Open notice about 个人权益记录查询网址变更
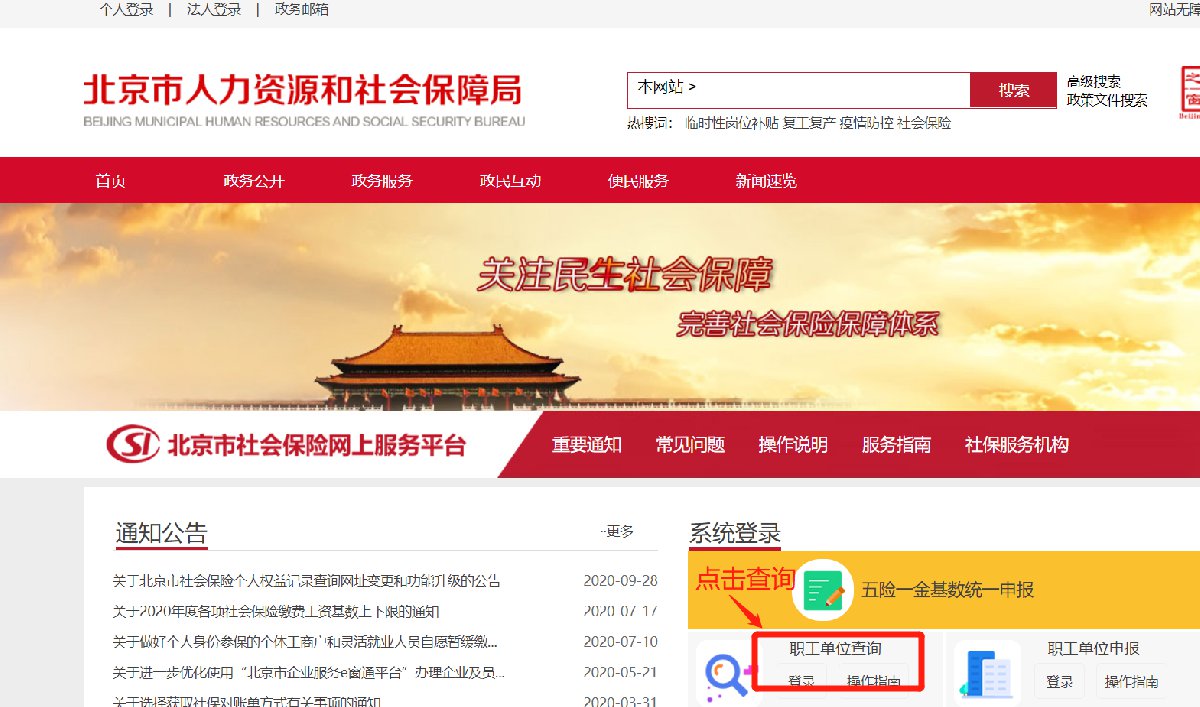 (x=306, y=581)
